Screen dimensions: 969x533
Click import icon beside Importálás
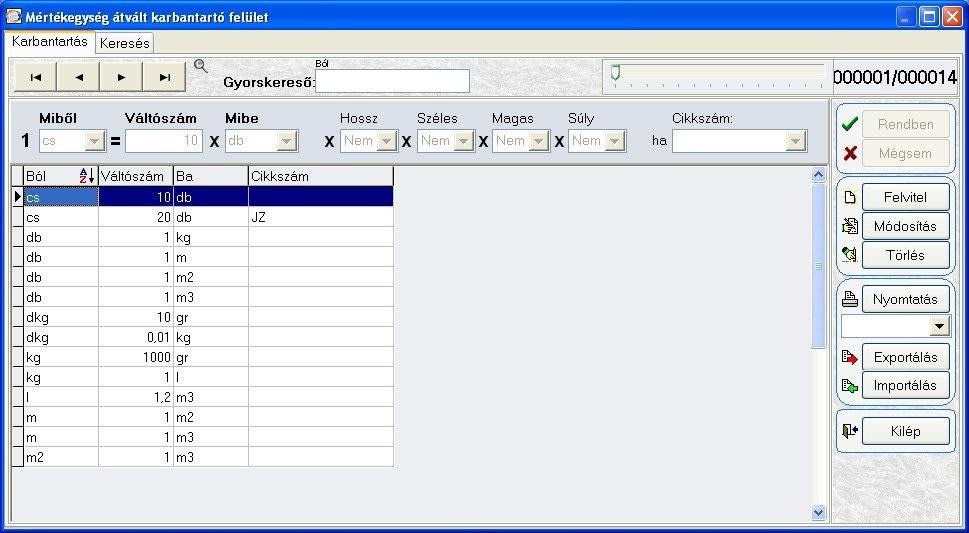point(850,386)
